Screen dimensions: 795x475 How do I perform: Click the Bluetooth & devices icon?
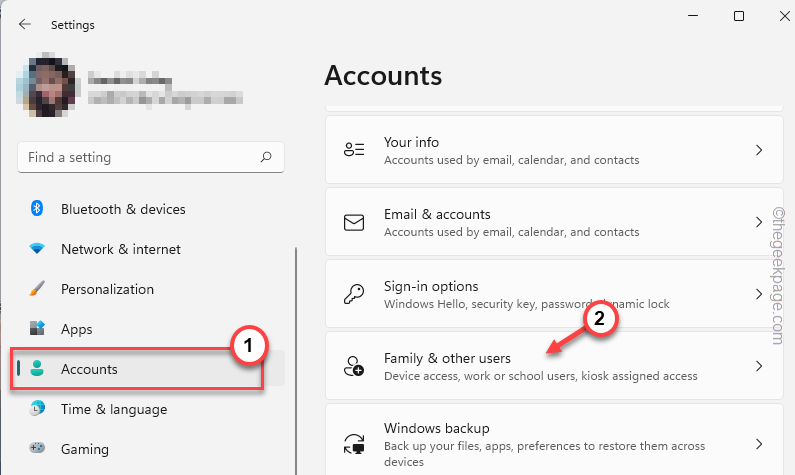[37, 209]
